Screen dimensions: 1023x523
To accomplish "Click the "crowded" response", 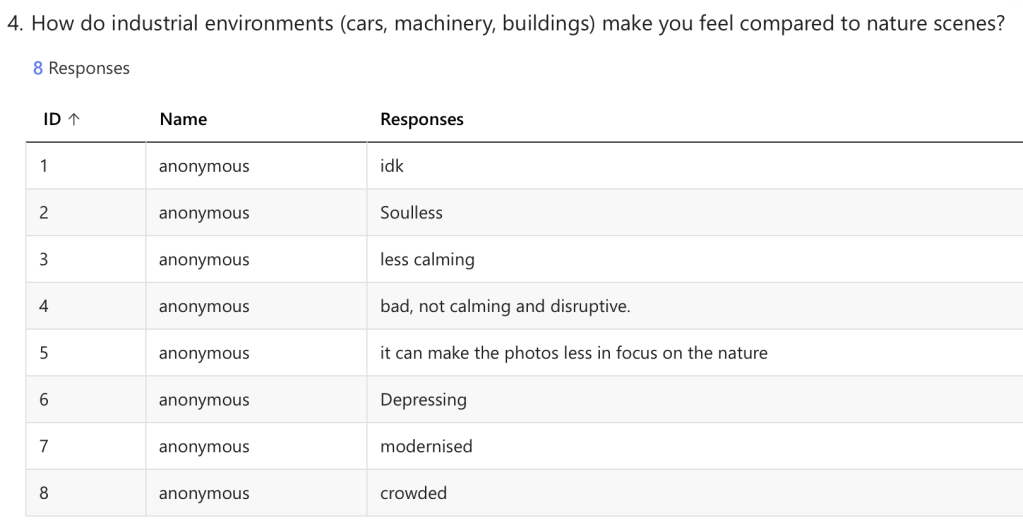I will click(413, 493).
